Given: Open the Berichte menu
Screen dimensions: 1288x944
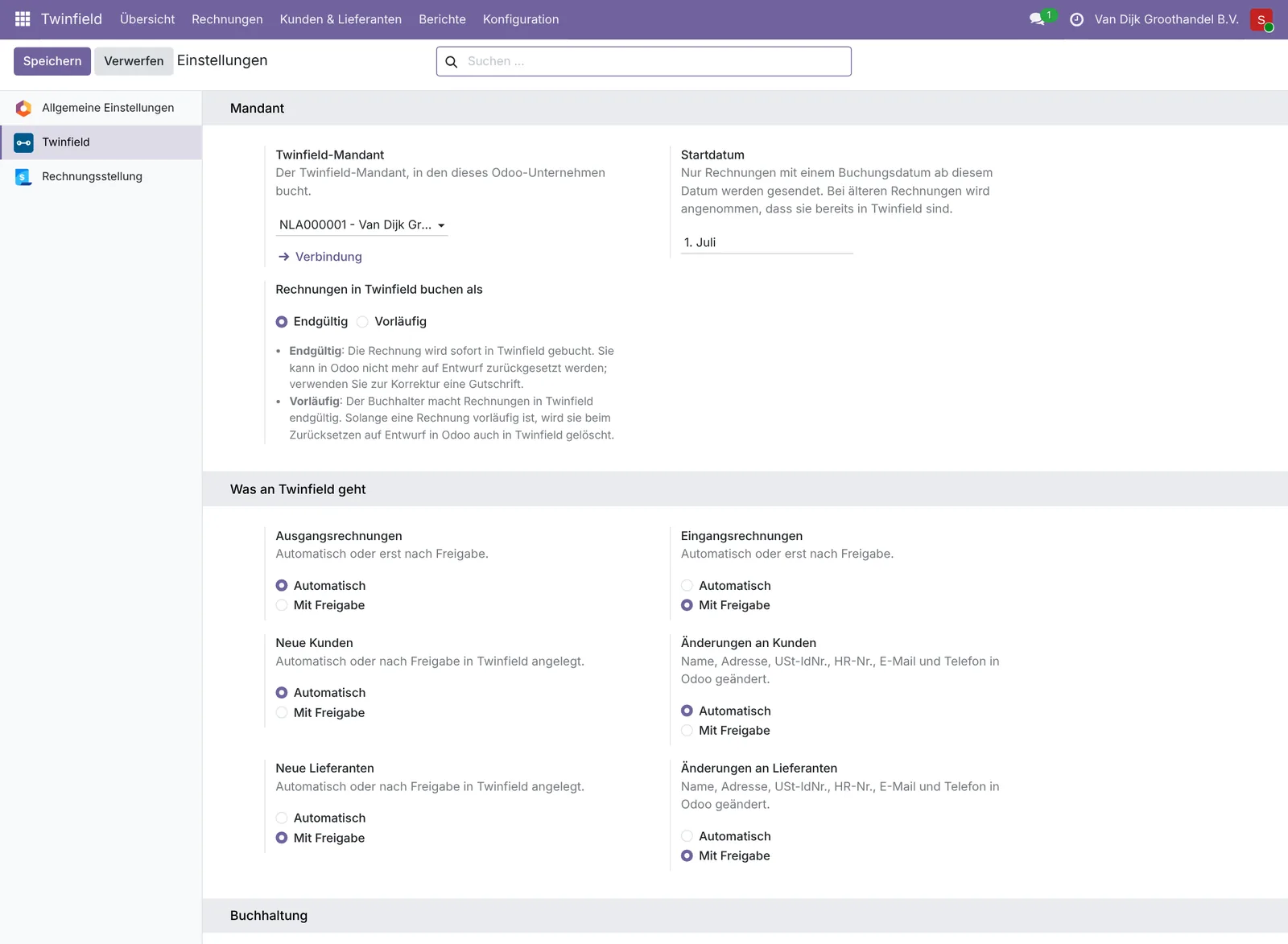Looking at the screenshot, I should click(442, 19).
